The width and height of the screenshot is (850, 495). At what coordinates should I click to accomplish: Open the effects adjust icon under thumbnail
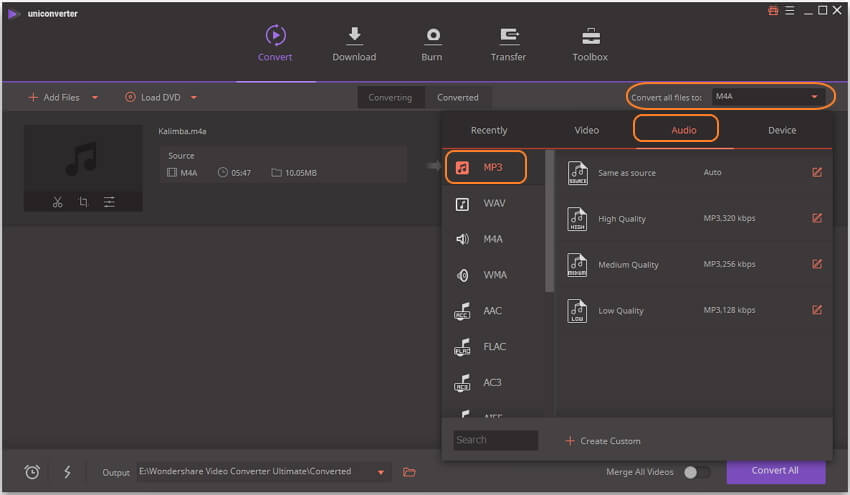(x=109, y=202)
